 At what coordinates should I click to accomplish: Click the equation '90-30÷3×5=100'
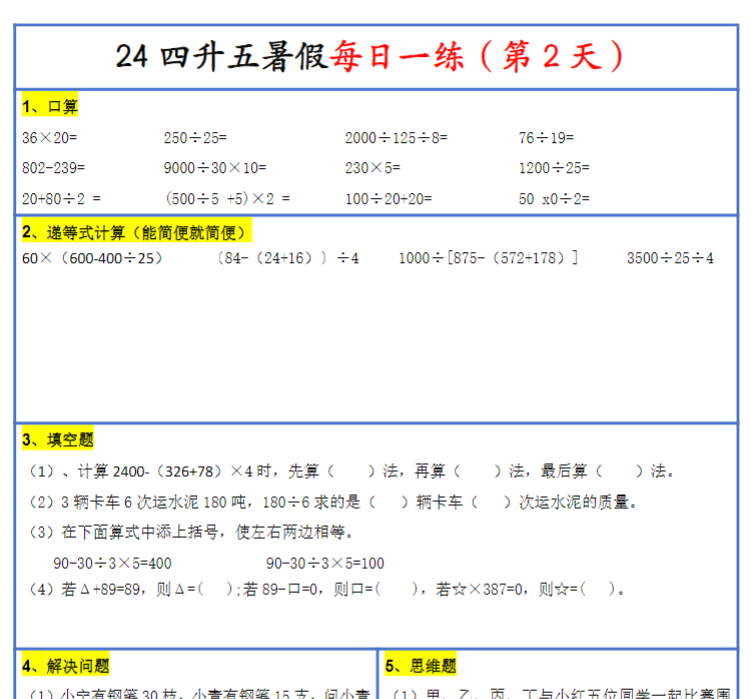325,563
